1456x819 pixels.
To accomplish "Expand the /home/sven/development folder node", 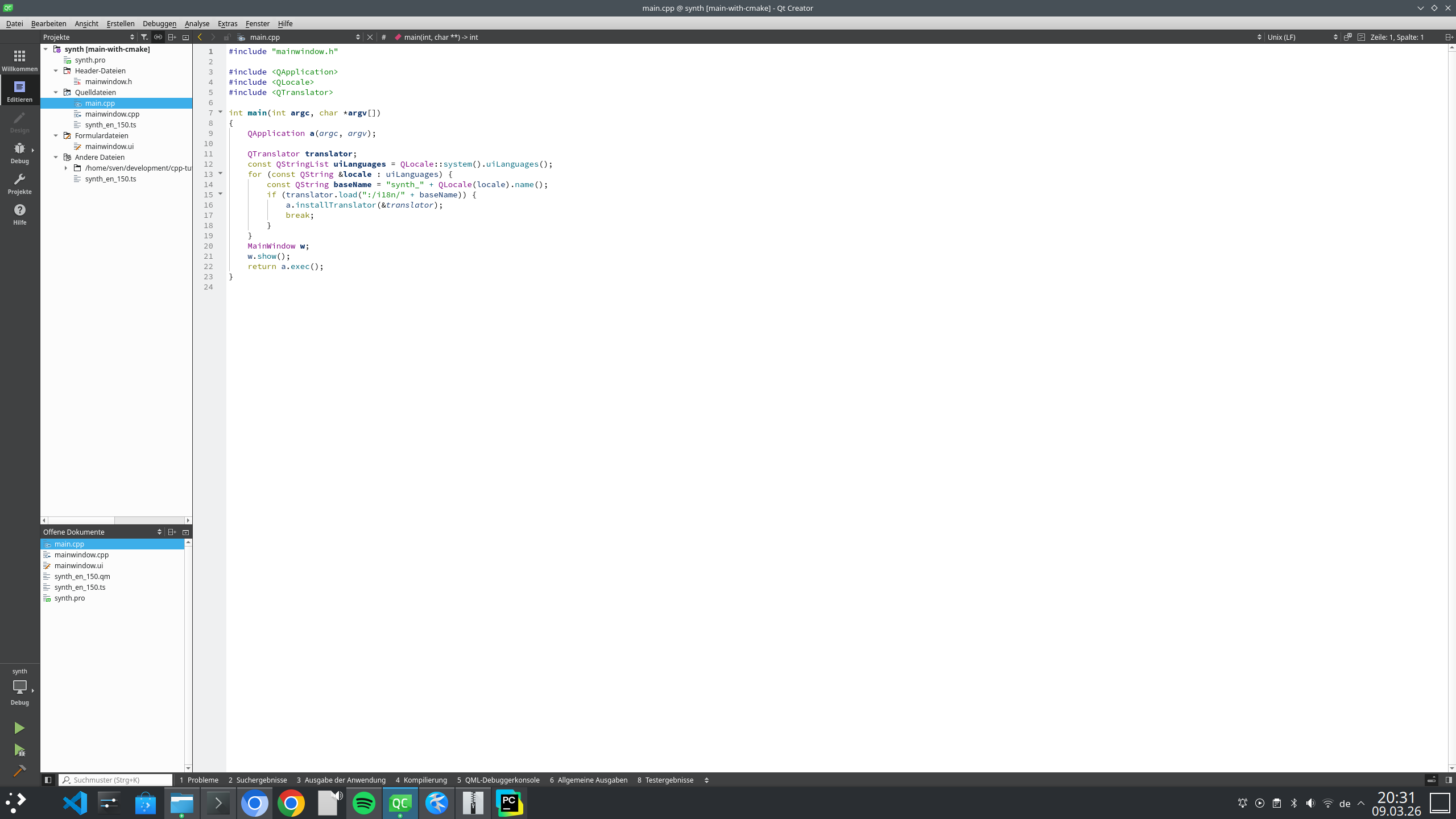I will coord(66,168).
